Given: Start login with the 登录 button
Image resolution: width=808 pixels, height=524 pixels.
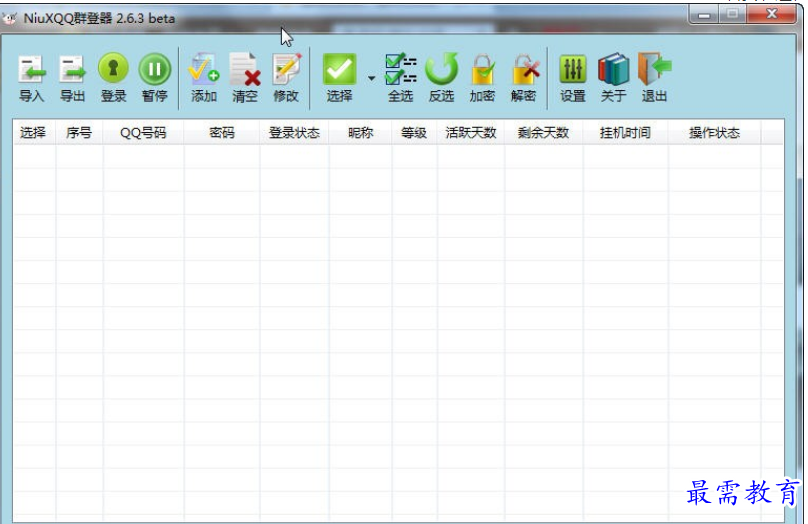Looking at the screenshot, I should (113, 77).
